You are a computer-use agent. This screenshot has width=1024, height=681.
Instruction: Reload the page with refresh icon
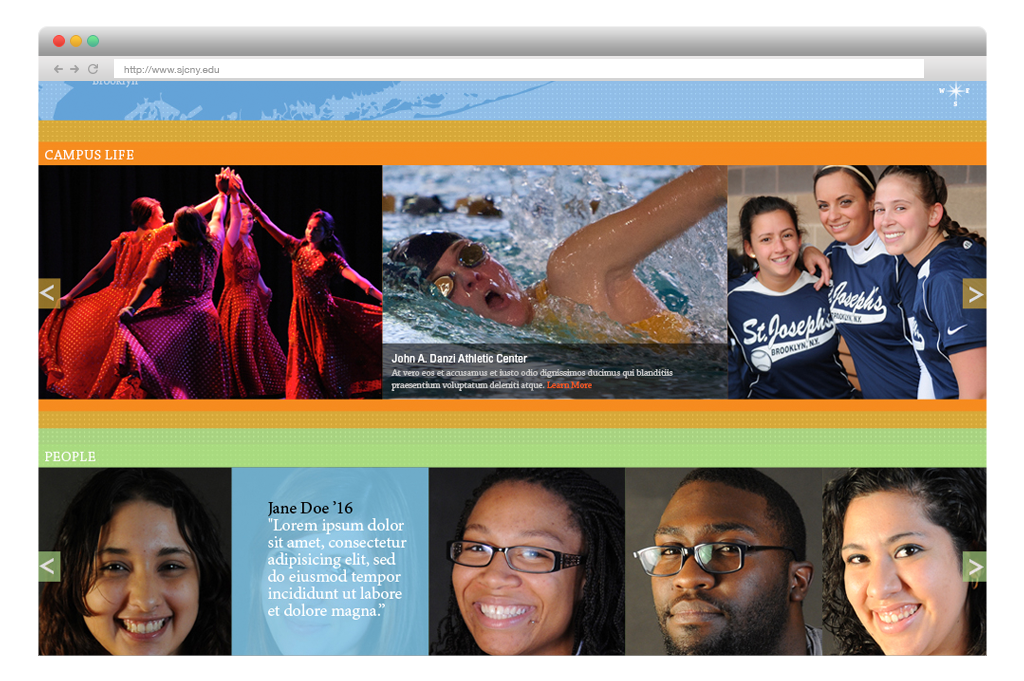(x=93, y=69)
